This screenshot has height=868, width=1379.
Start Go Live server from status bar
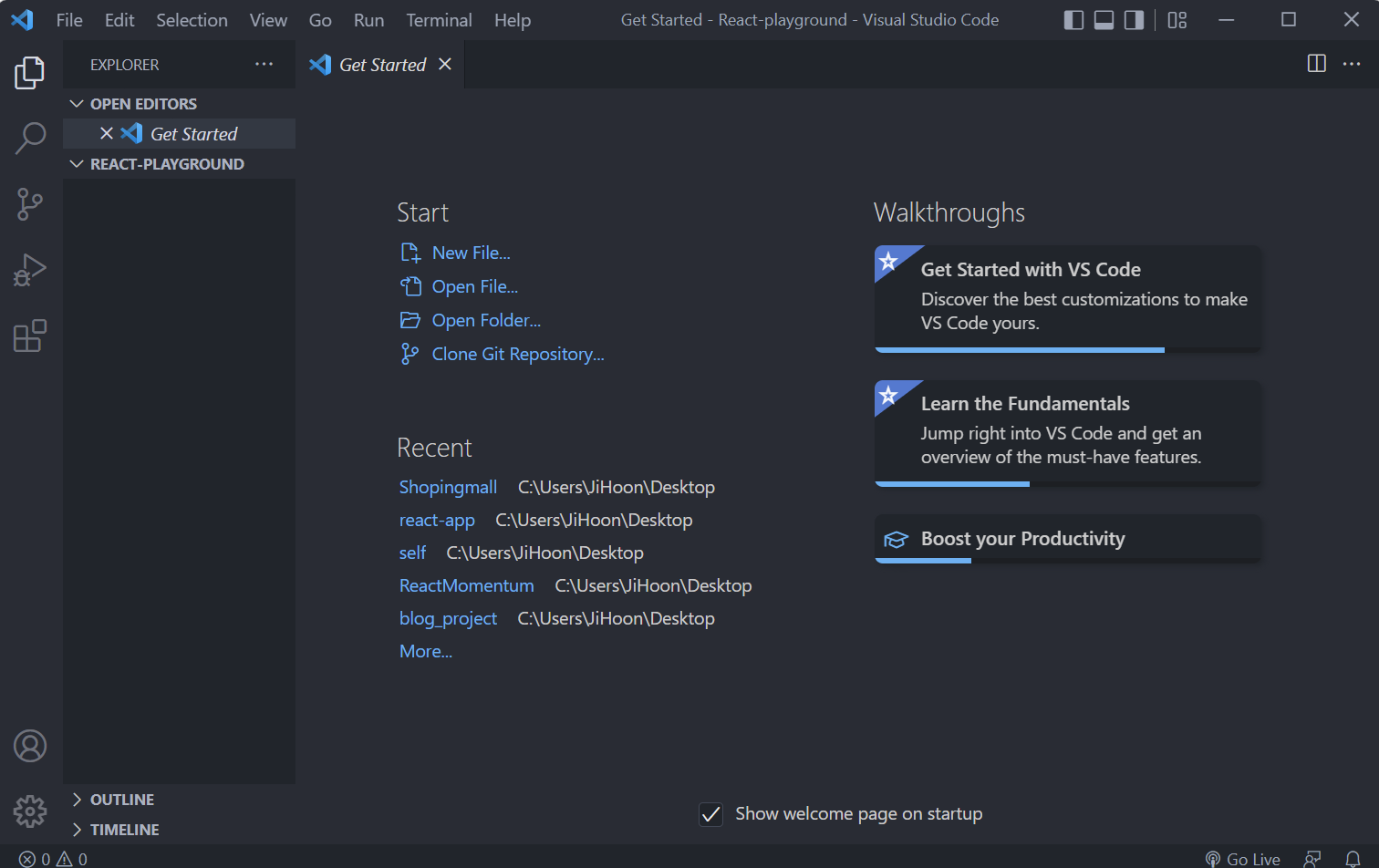[1243, 859]
